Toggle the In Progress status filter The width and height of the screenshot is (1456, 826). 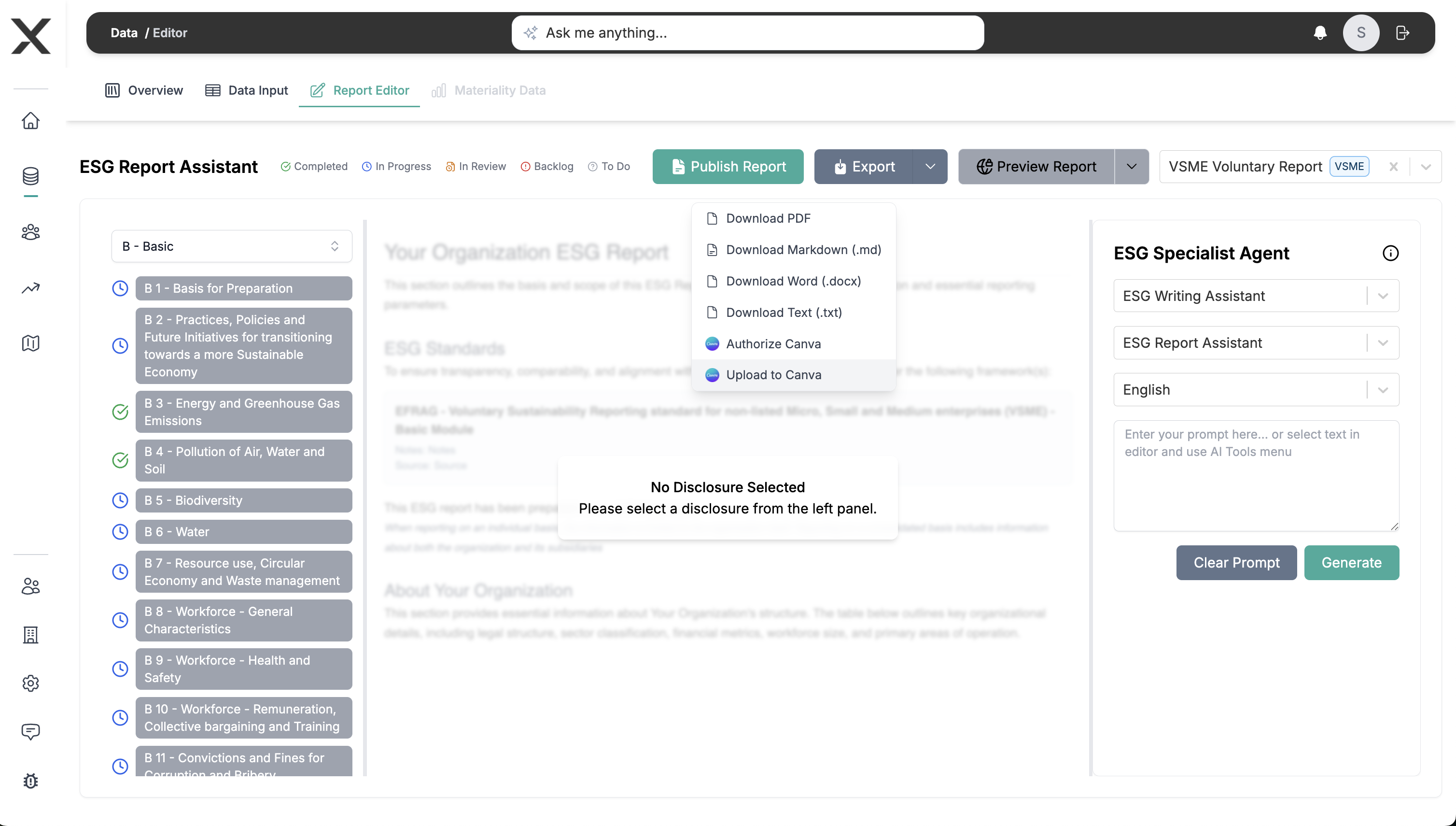[396, 166]
